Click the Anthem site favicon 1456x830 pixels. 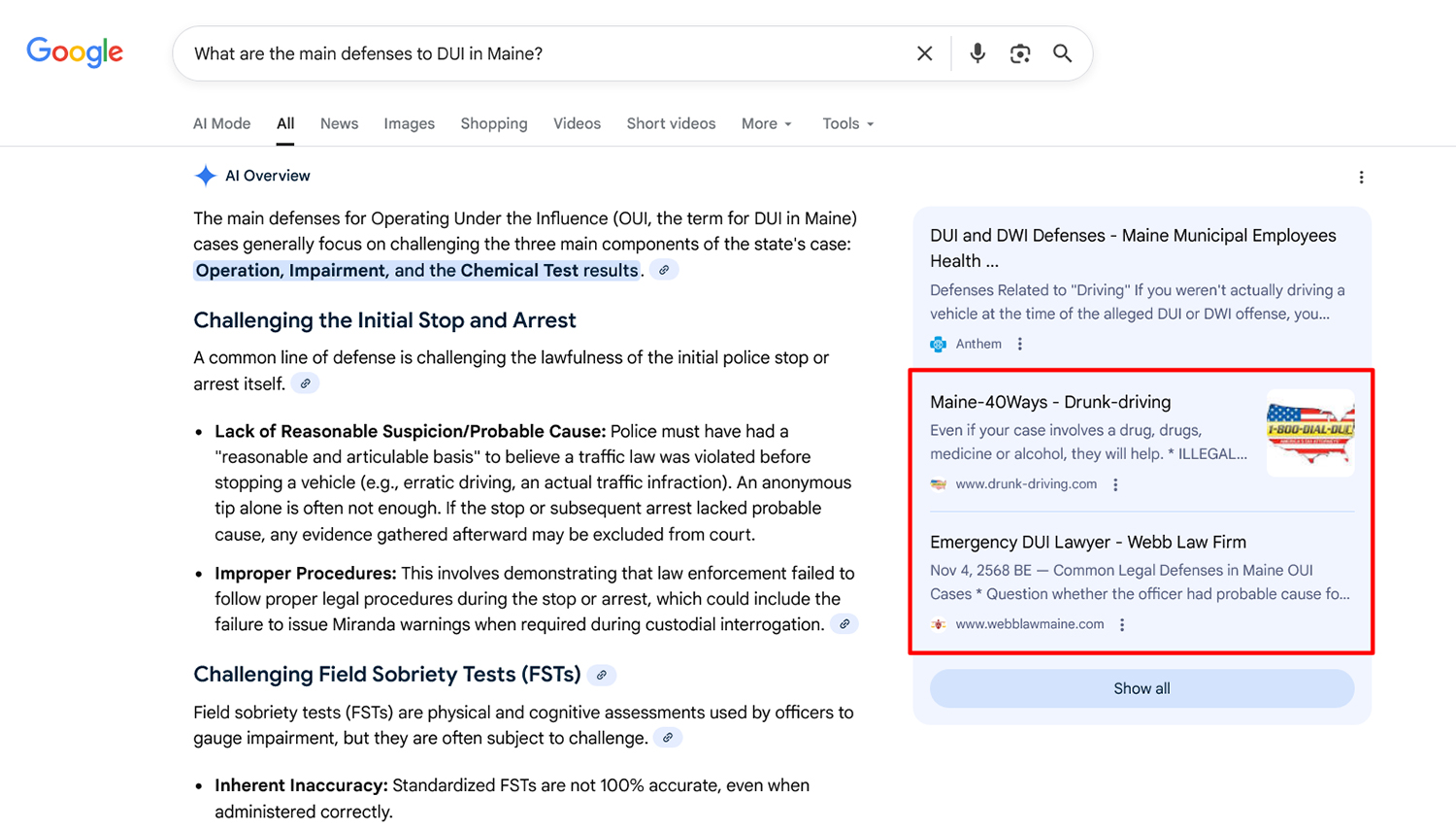[x=938, y=344]
